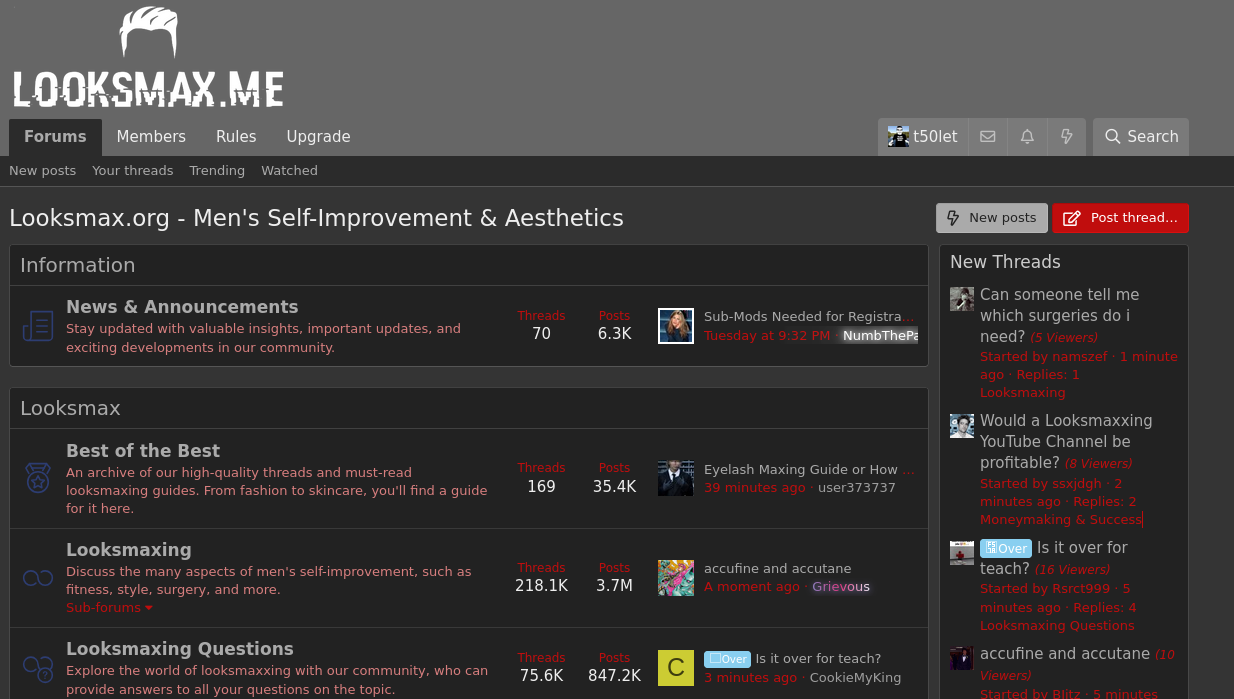Image resolution: width=1234 pixels, height=699 pixels.
Task: Open the Rules tab
Action: 236,137
